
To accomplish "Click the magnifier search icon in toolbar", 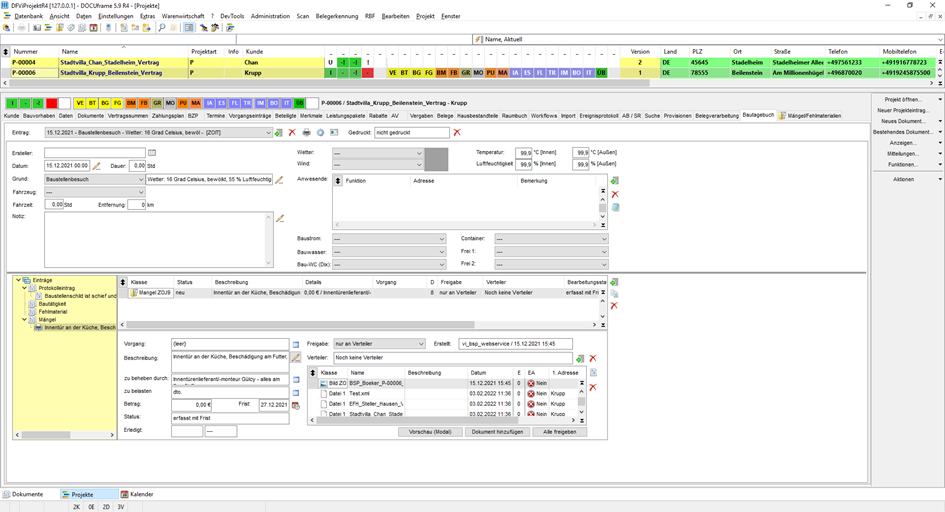I will tap(162, 28).
